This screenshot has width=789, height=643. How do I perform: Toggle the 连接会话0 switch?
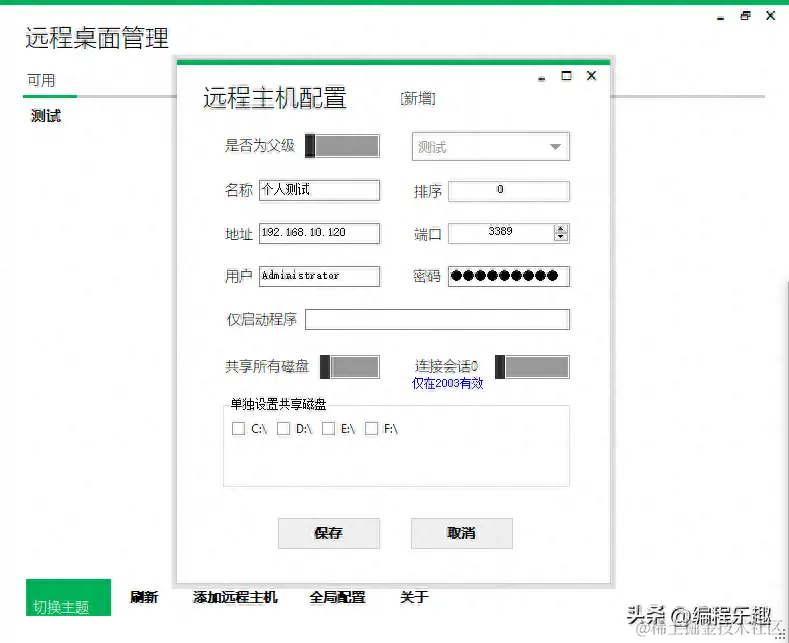[x=532, y=367]
